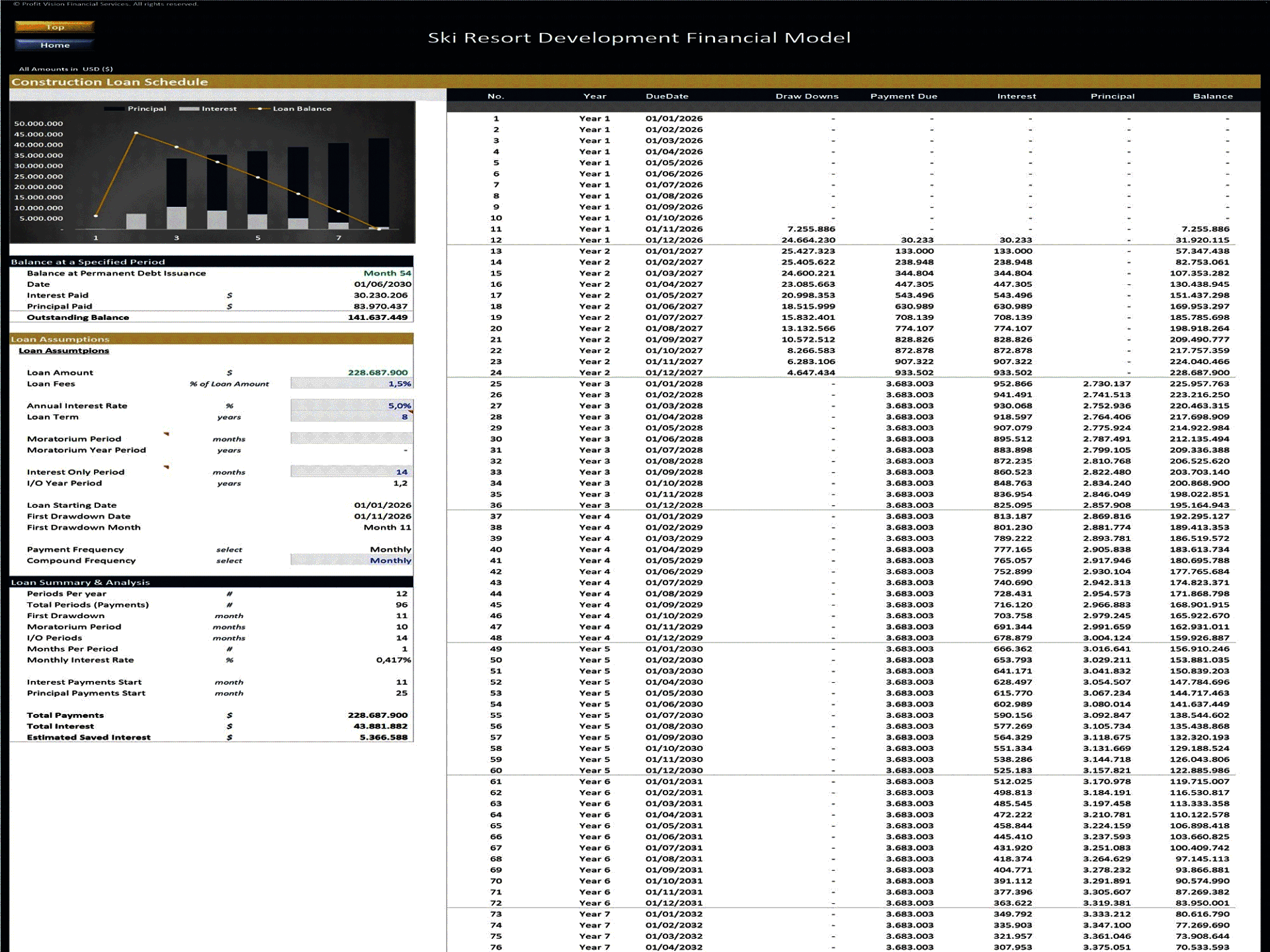Click the Total Interest value 43.881.882
The width and height of the screenshot is (1270, 952).
380,727
